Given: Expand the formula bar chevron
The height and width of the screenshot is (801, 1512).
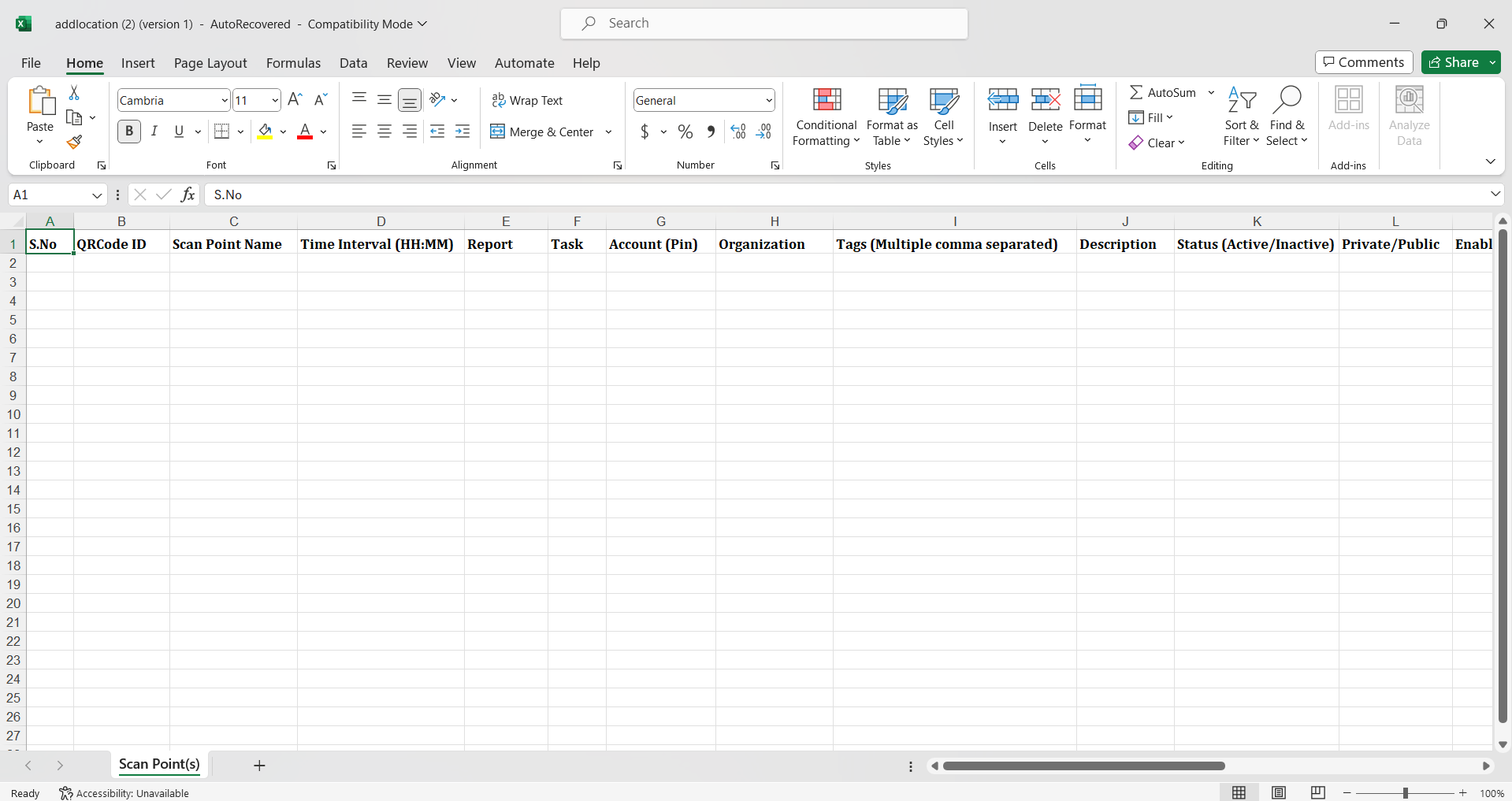Looking at the screenshot, I should (1495, 194).
